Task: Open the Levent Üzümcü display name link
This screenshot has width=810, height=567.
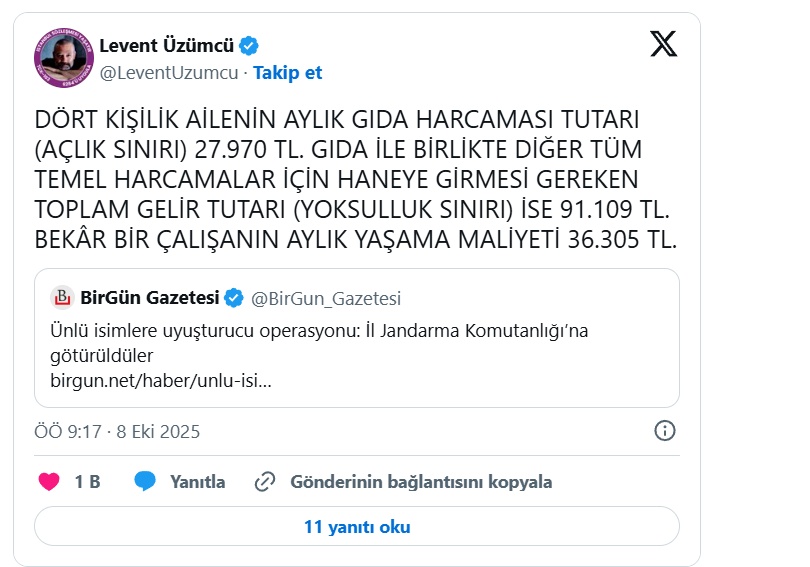Action: tap(166, 46)
